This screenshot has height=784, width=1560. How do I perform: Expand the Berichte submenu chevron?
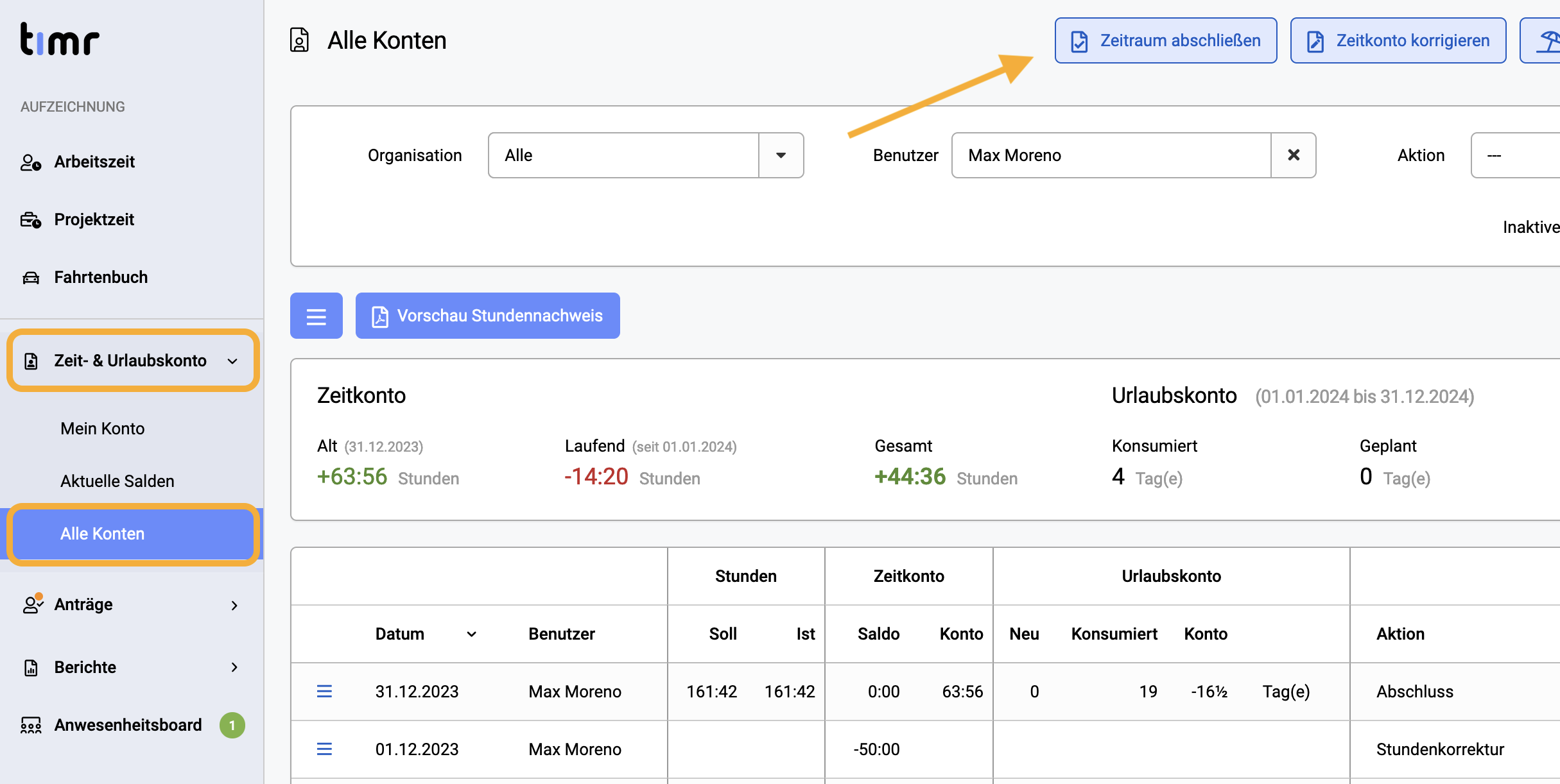tap(234, 668)
